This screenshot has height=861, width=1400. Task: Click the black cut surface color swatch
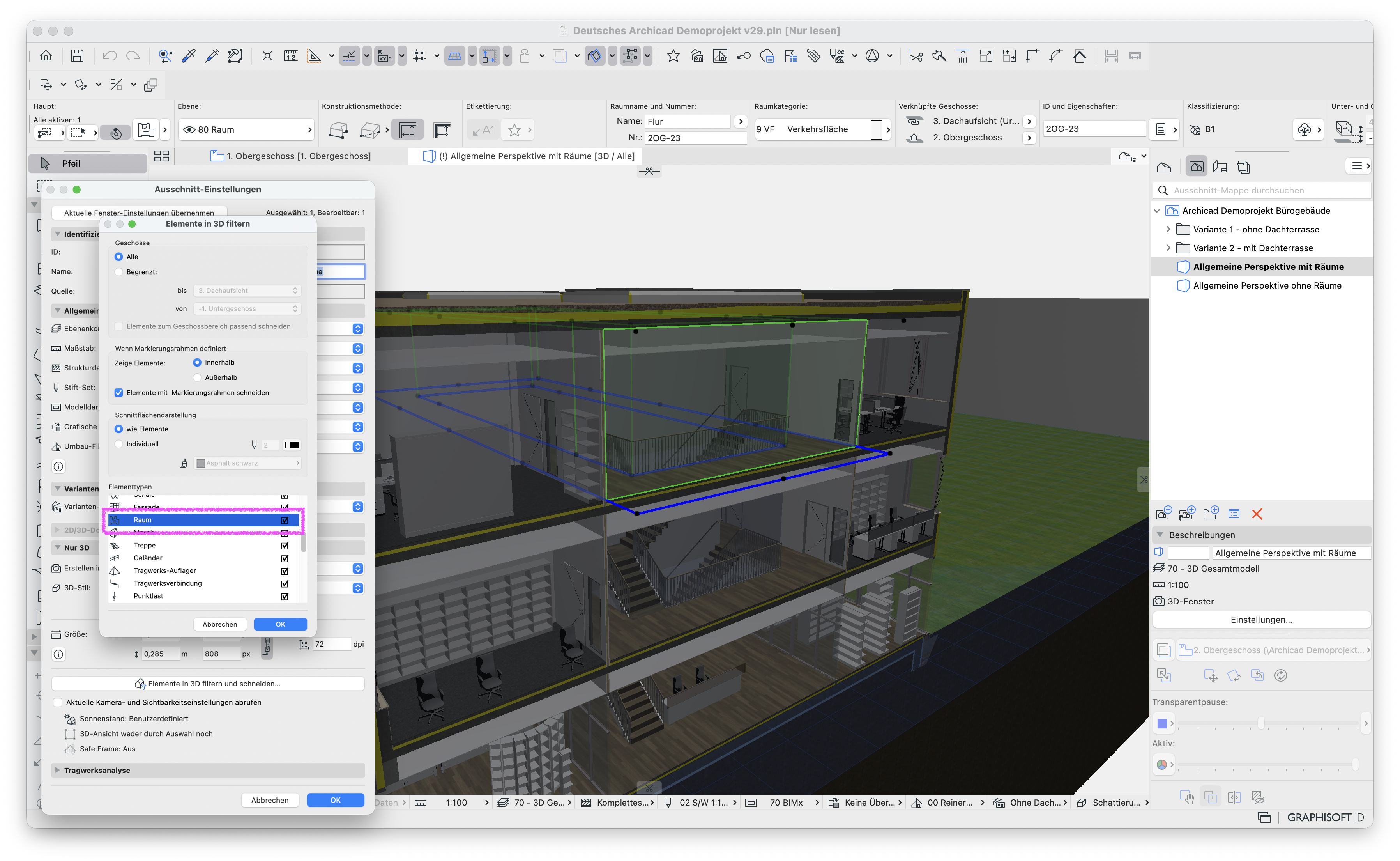294,445
